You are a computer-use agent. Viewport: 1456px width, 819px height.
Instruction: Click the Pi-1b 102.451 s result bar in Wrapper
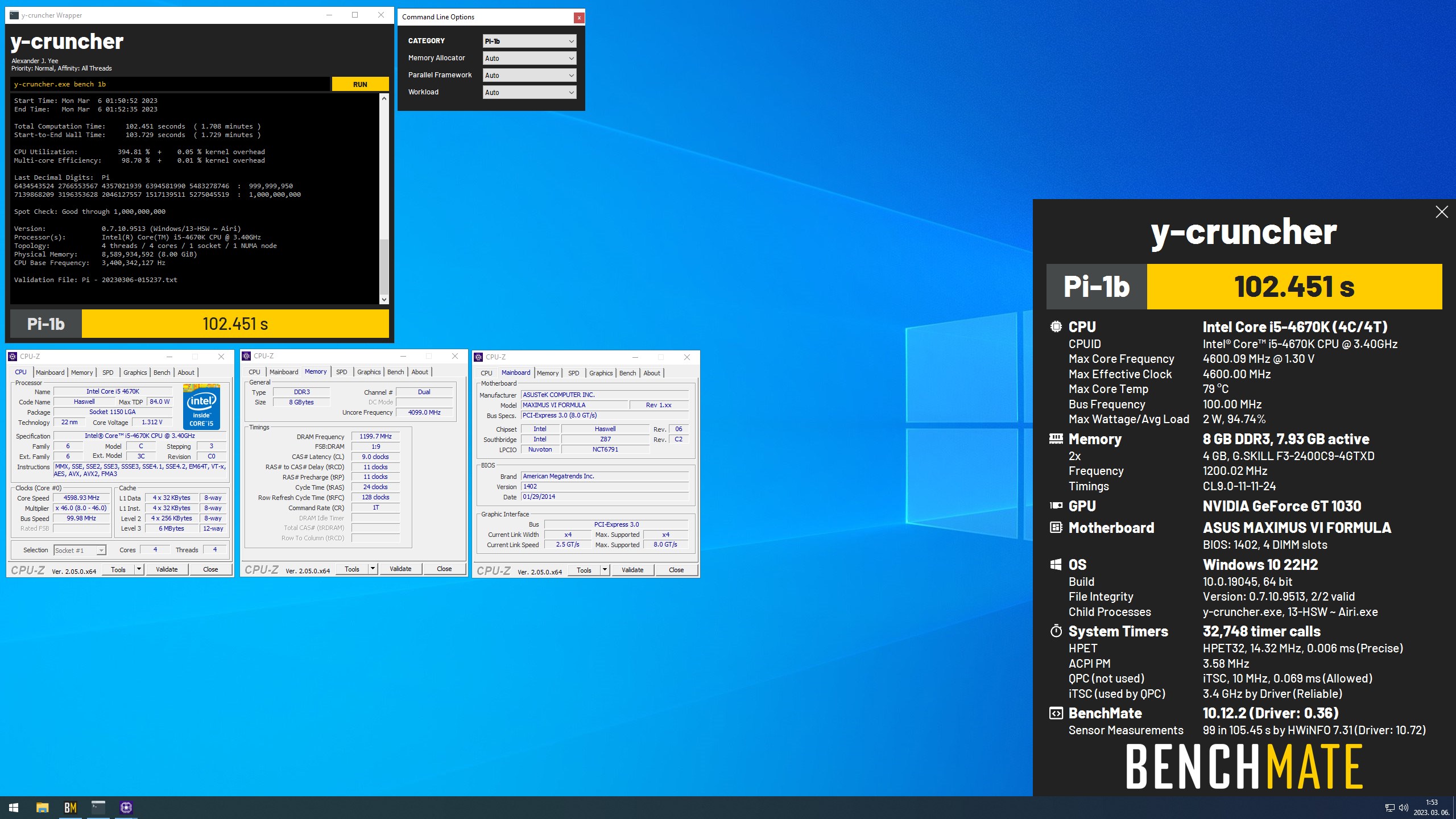coord(200,324)
